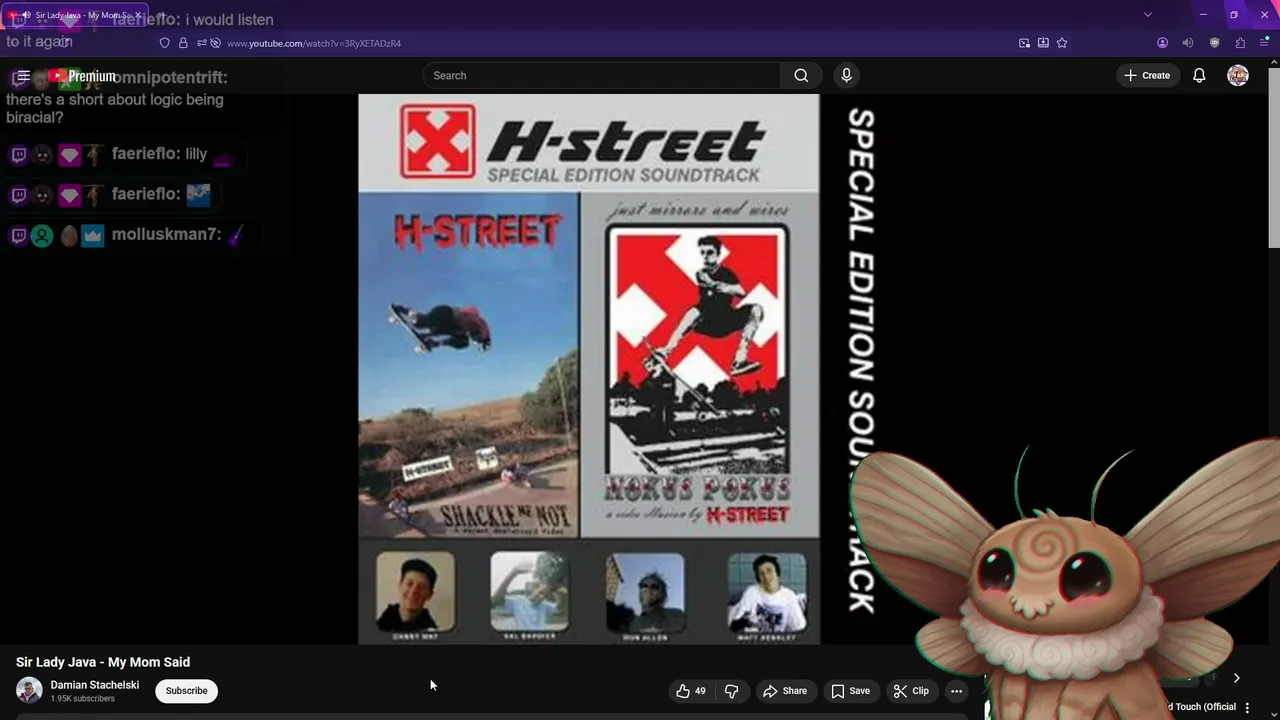Screen dimensions: 1280x720
Task: Open the three-dot more actions menu
Action: tap(957, 691)
